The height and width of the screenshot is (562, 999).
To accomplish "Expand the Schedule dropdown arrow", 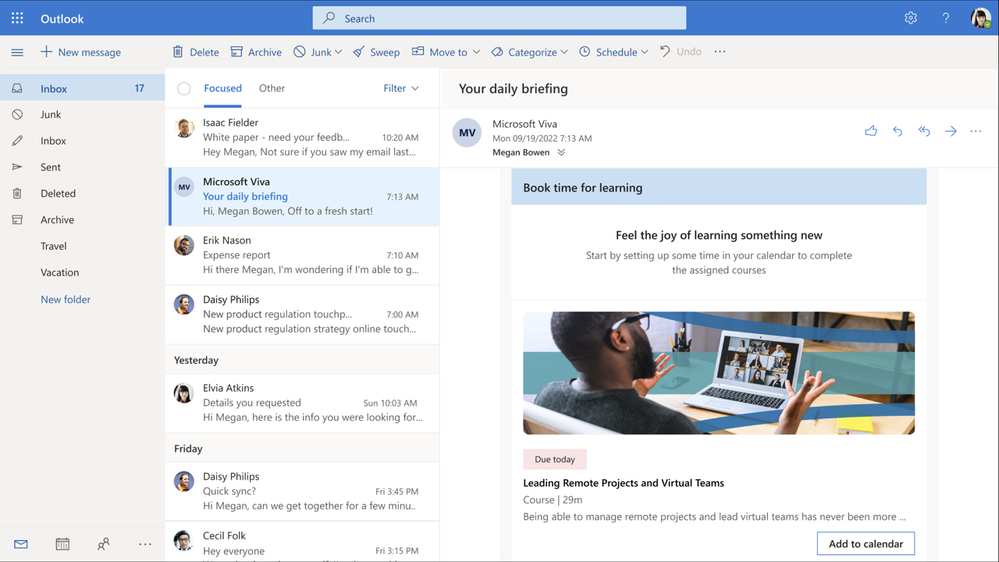I will [x=645, y=52].
